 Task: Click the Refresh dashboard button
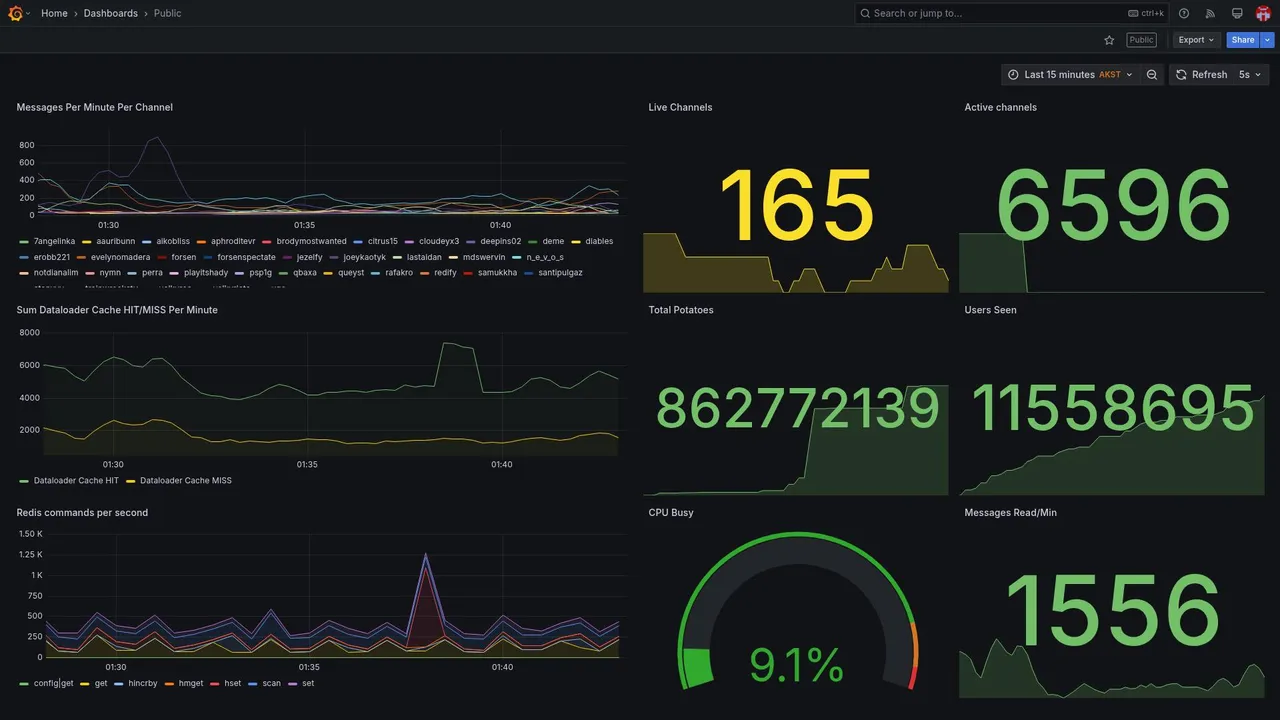1201,75
